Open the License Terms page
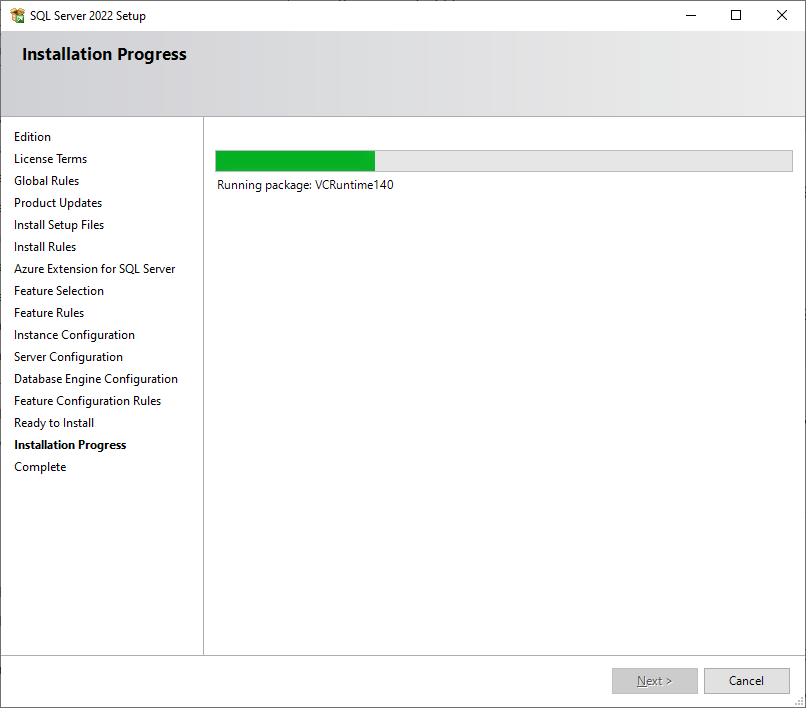This screenshot has width=806, height=708. coord(50,158)
